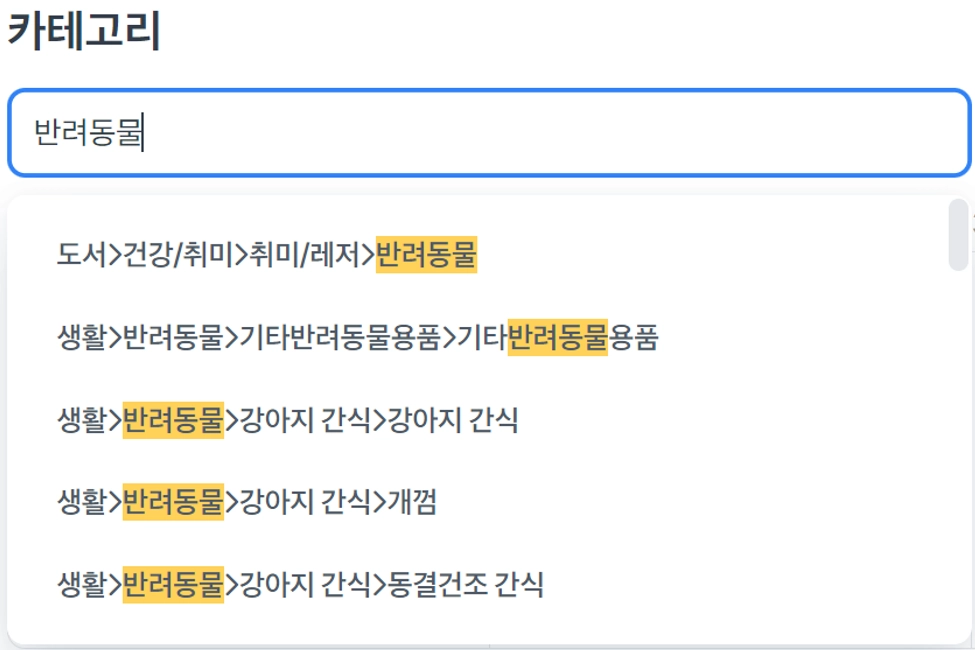Click middle 강아지 간식 segment in 개껌 row
The image size is (975, 650).
pos(300,503)
